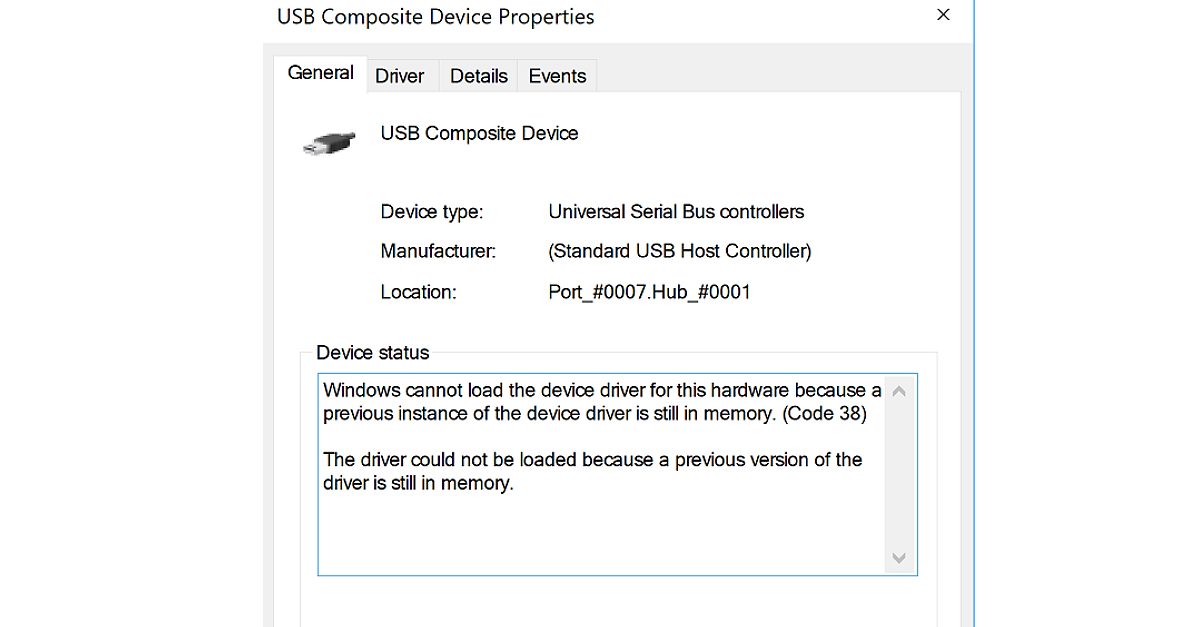Image resolution: width=1200 pixels, height=627 pixels.
Task: Click the Universal Serial Bus controllers device type
Action: (x=677, y=212)
